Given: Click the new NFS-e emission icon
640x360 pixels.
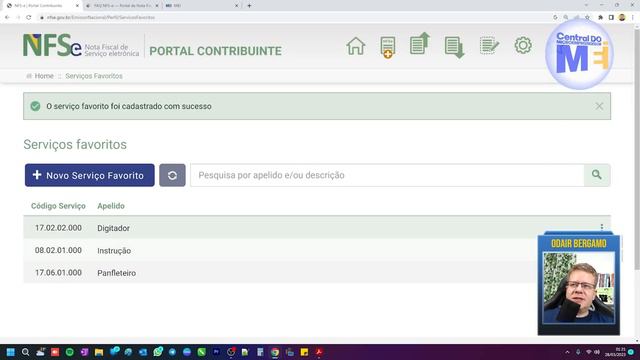Looking at the screenshot, I should [x=387, y=47].
